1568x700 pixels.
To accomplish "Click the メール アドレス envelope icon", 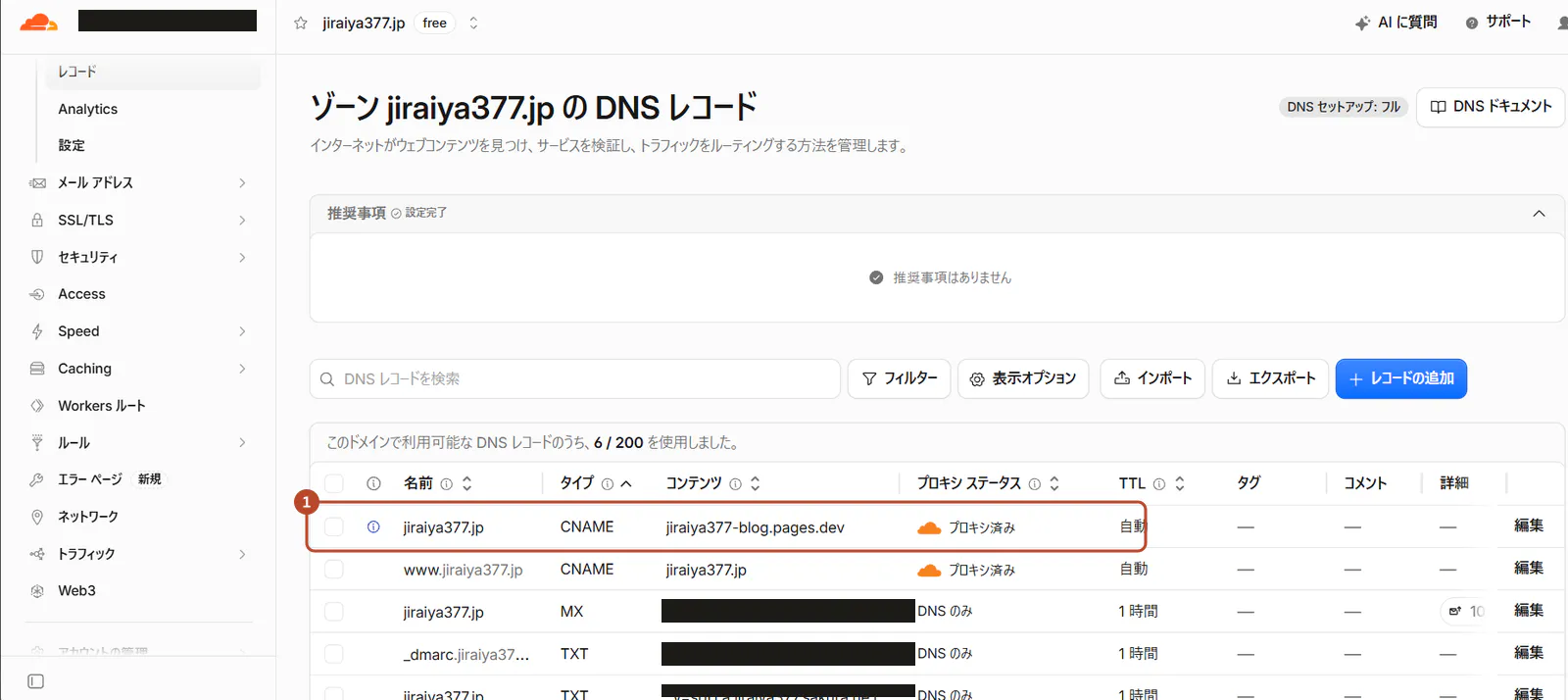I will click(x=37, y=182).
